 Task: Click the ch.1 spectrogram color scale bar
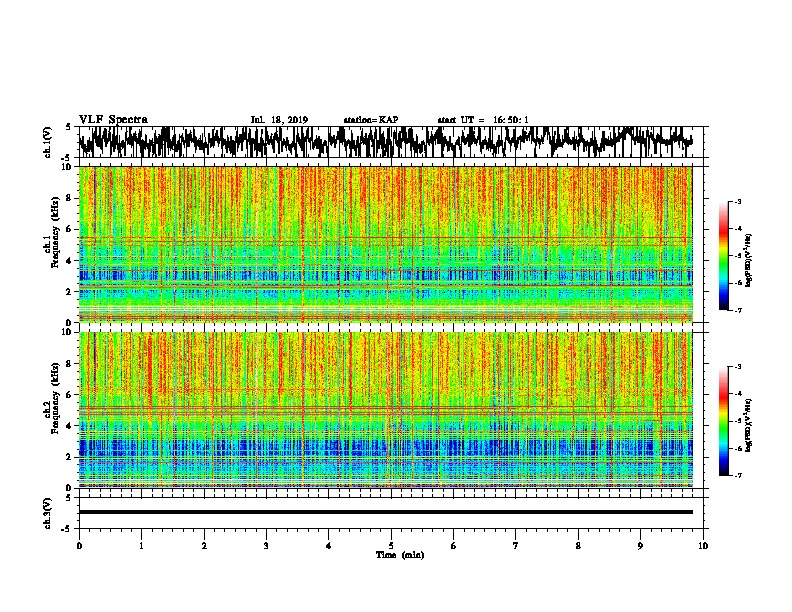(x=724, y=256)
